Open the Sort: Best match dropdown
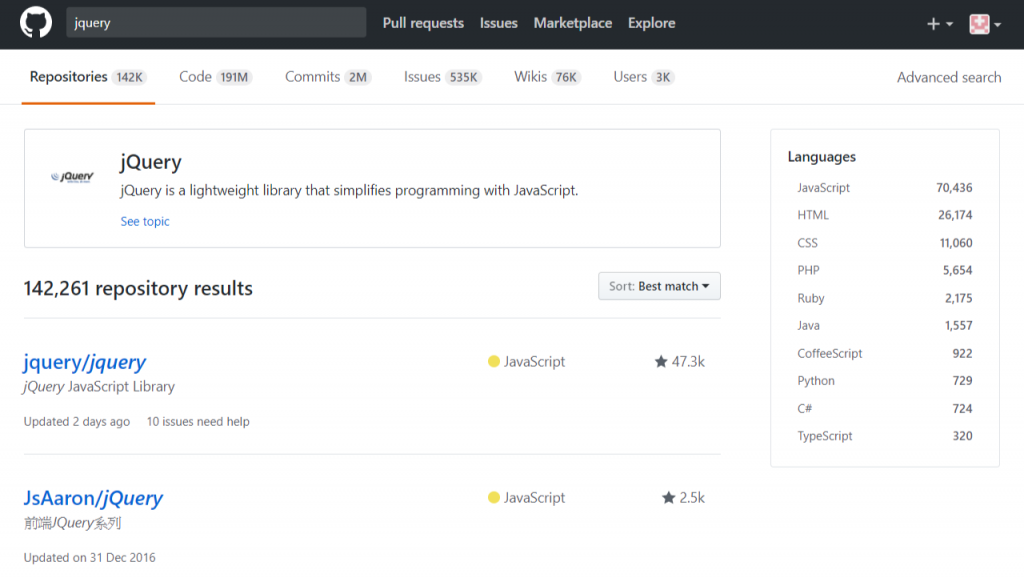Screen dimensions: 1024x578 point(659,286)
